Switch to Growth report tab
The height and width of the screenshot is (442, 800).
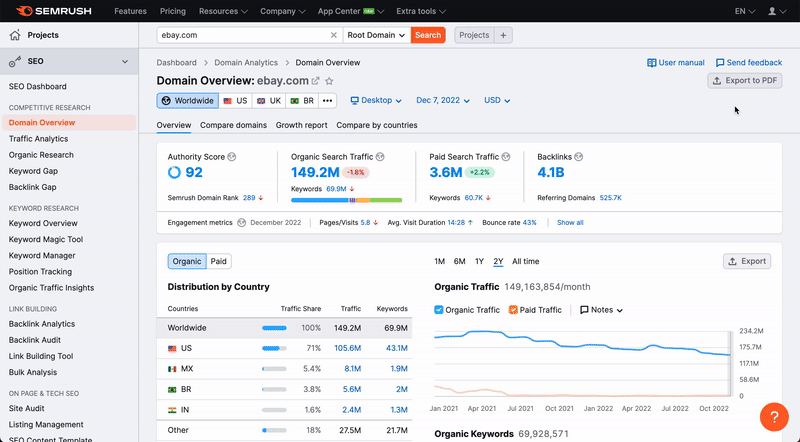(302, 125)
